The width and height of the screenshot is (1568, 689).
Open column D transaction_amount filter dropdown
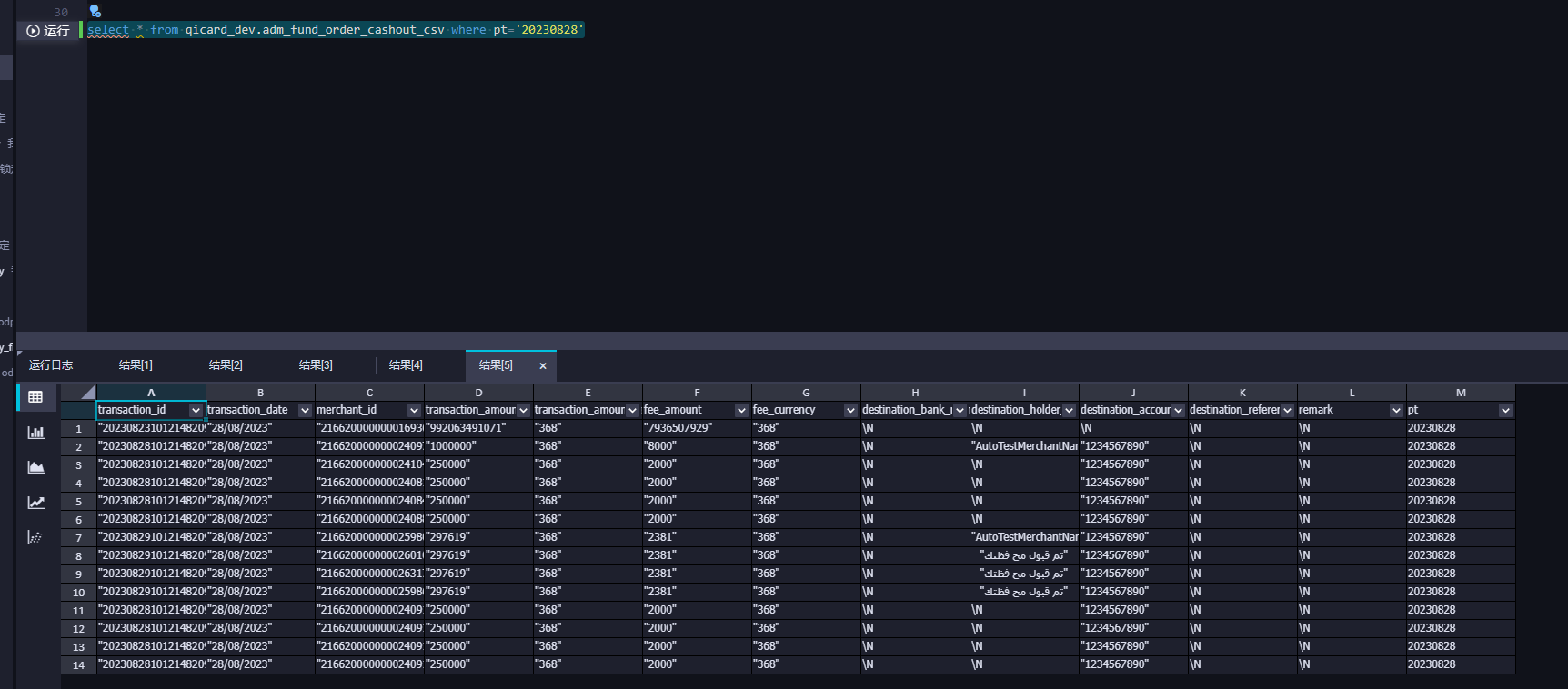point(523,411)
